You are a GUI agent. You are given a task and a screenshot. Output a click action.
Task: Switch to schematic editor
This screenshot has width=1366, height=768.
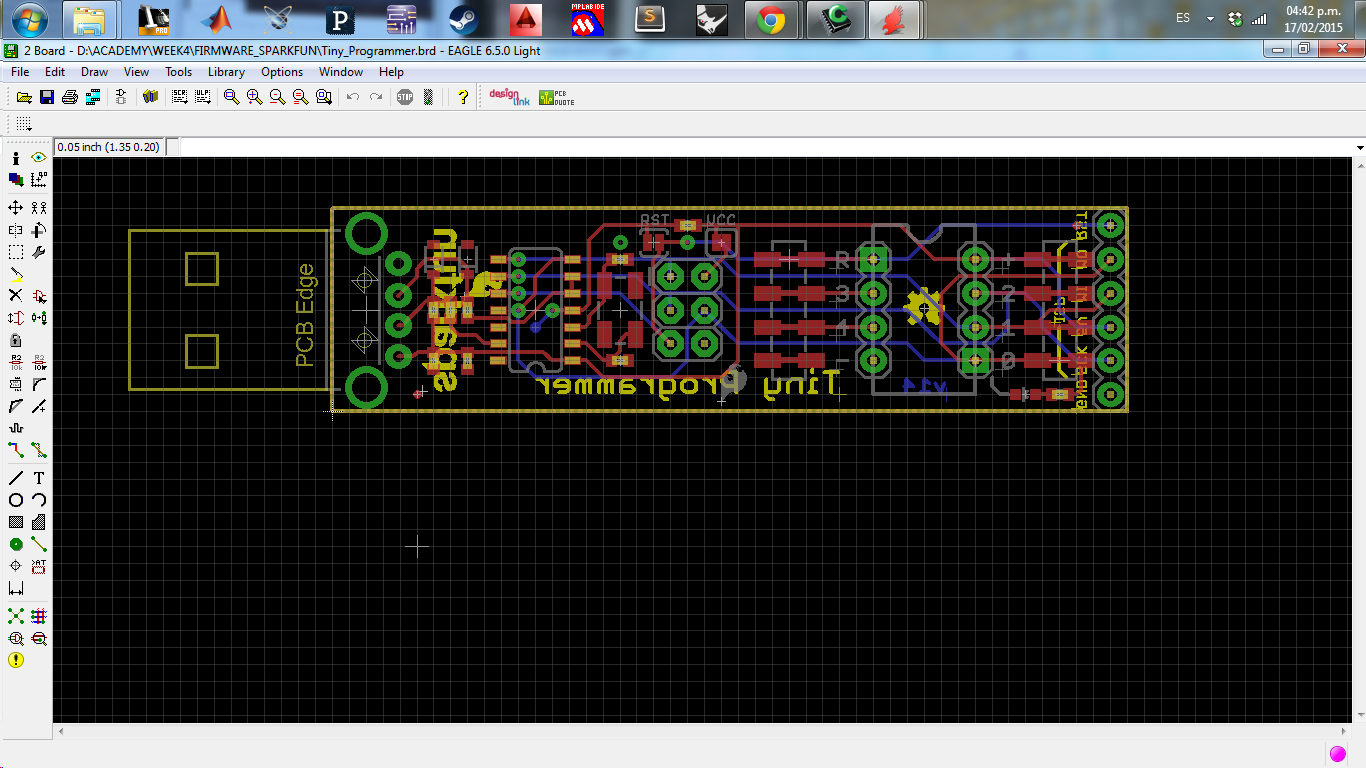122,97
